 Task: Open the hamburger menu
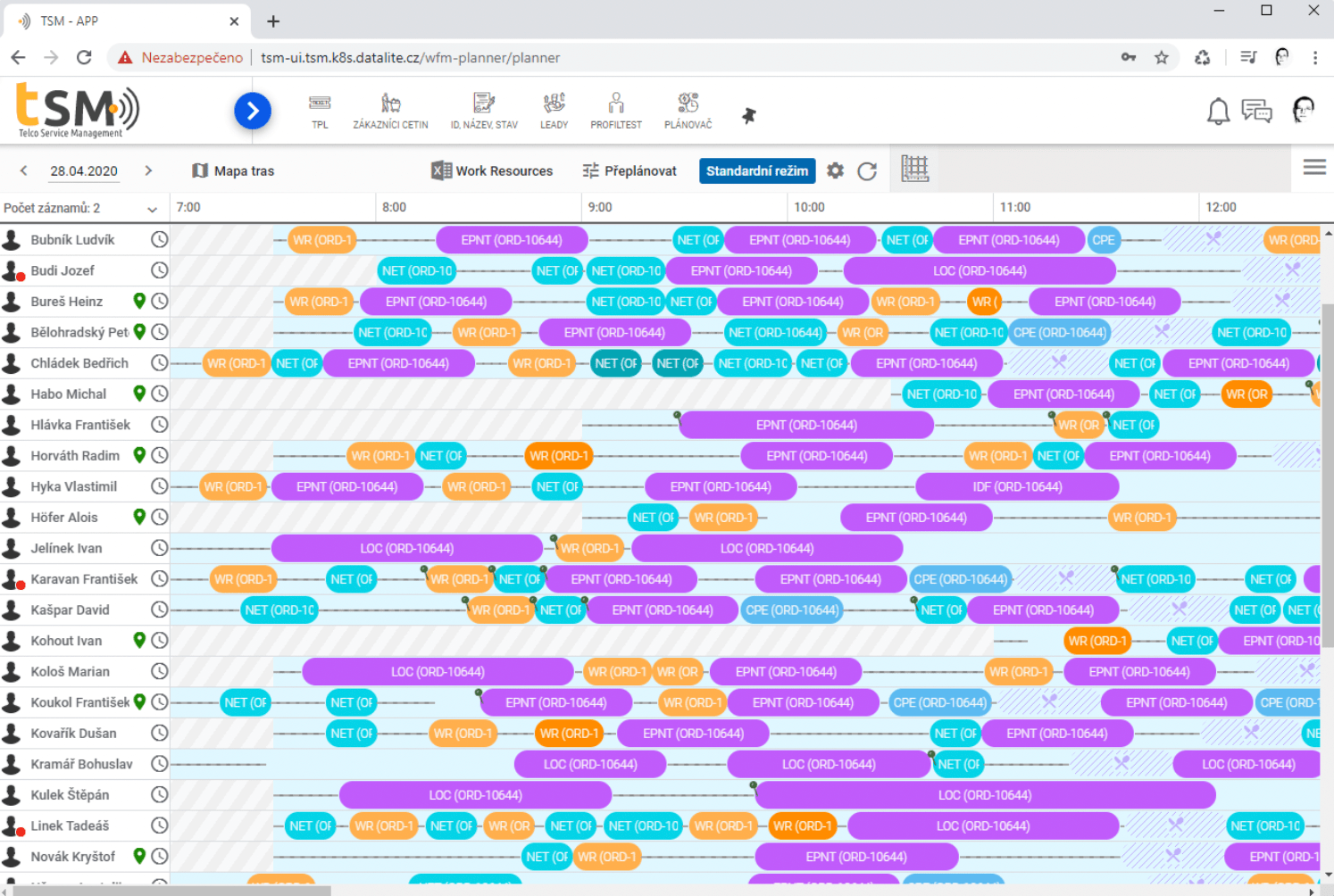coord(1314,167)
